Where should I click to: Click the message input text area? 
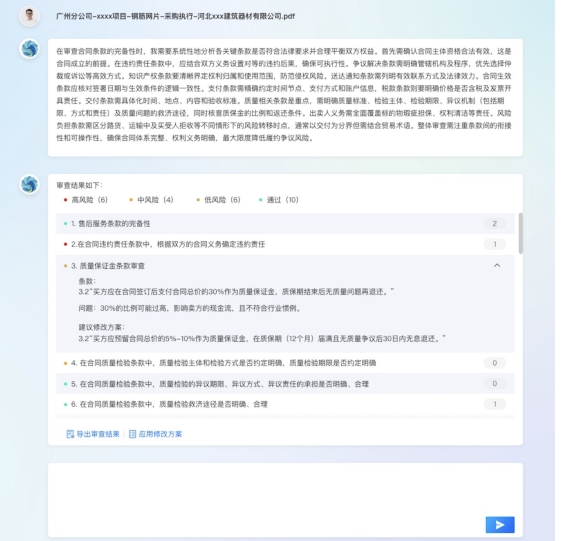pyautogui.click(x=285, y=500)
